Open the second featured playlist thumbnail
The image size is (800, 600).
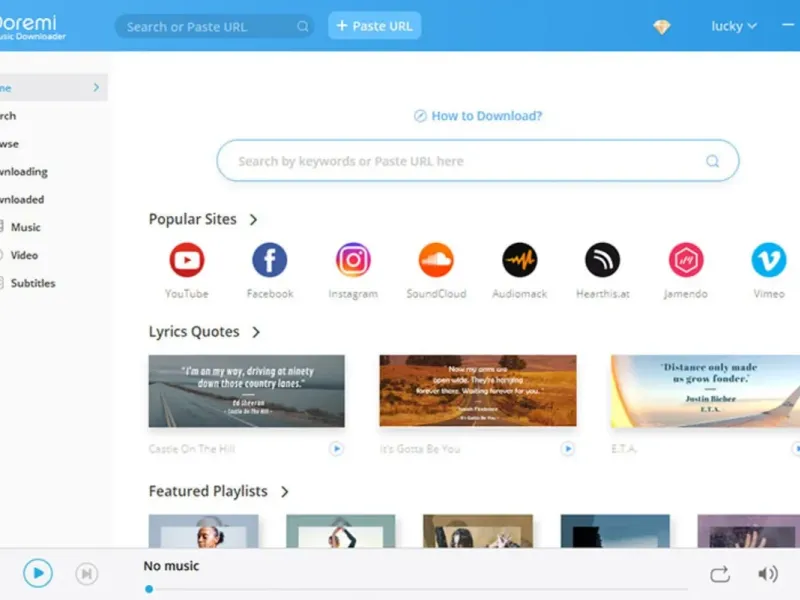pyautogui.click(x=341, y=531)
